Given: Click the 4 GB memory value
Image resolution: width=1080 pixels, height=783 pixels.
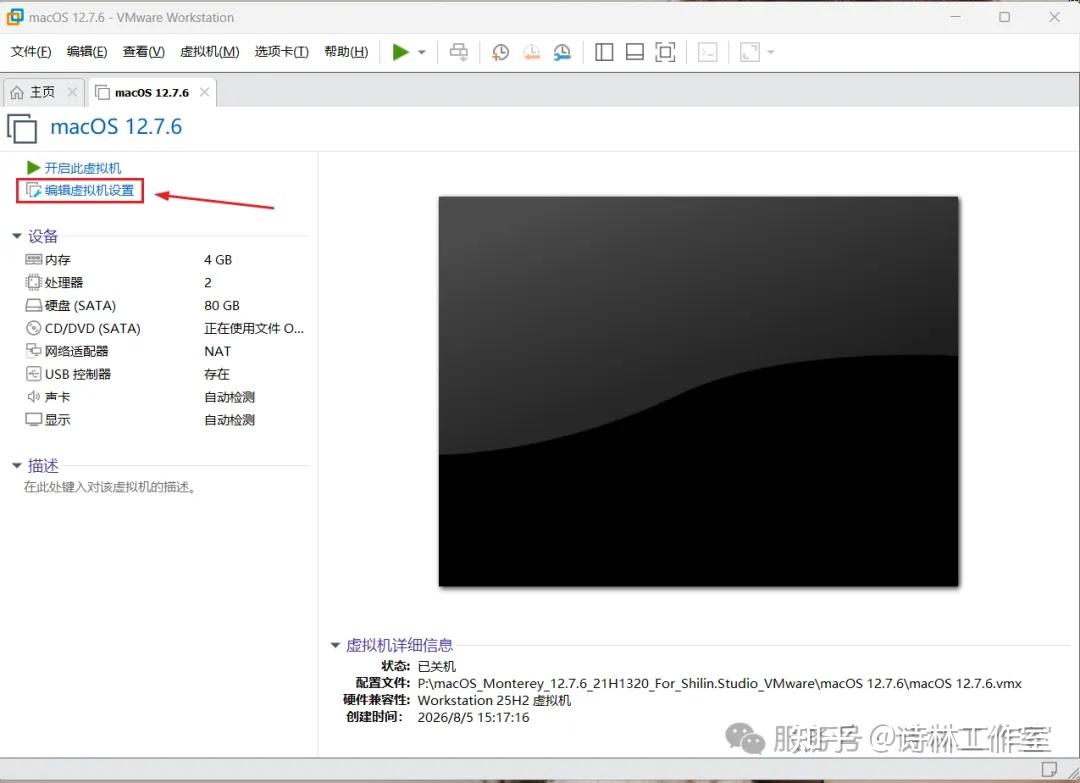Looking at the screenshot, I should 218,260.
